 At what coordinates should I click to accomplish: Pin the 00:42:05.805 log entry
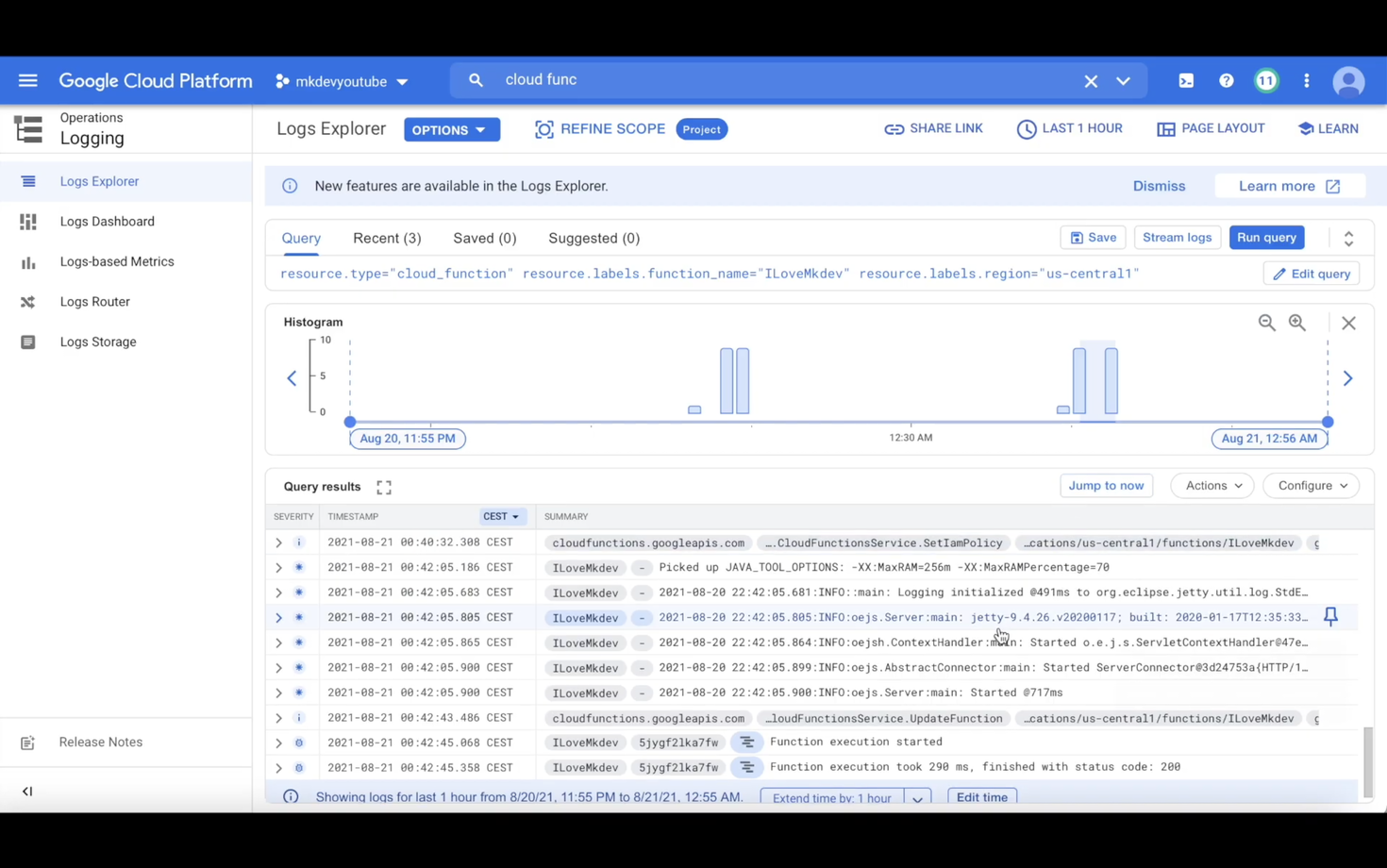point(1330,617)
